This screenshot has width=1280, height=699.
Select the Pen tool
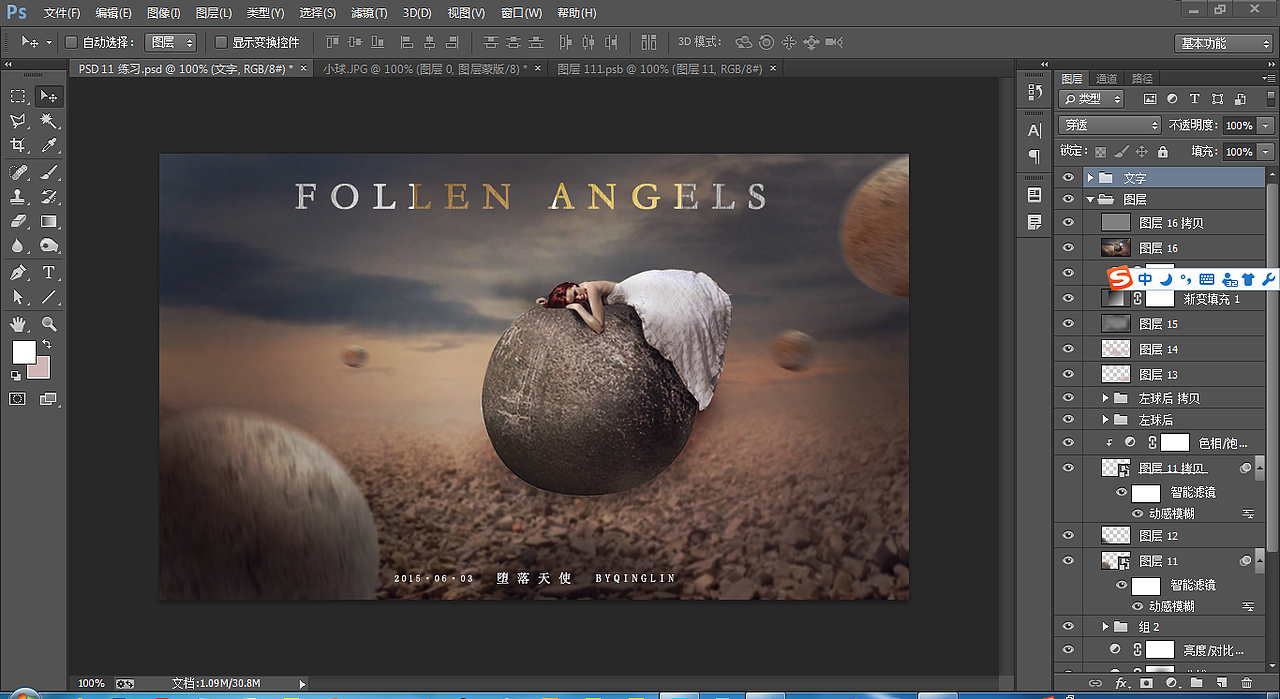[x=18, y=273]
